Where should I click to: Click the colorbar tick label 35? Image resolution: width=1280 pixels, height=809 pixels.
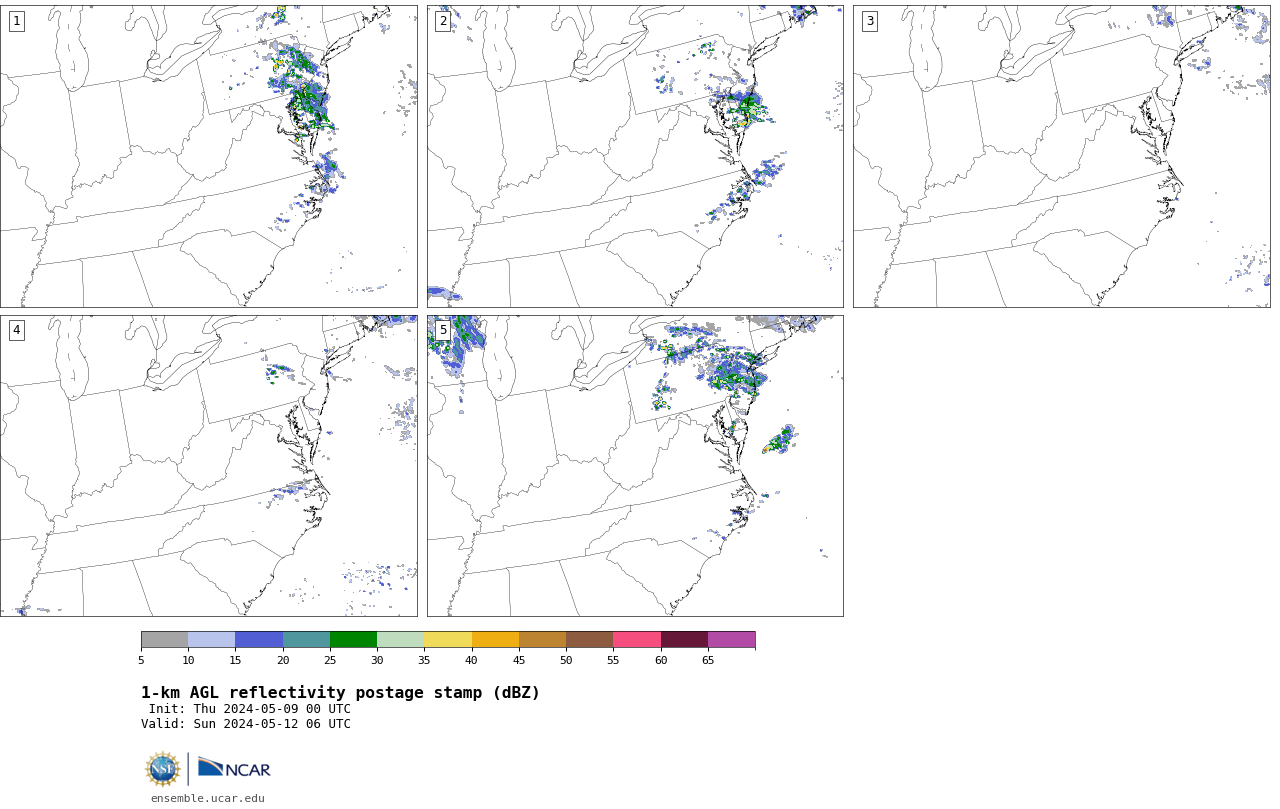tap(424, 660)
